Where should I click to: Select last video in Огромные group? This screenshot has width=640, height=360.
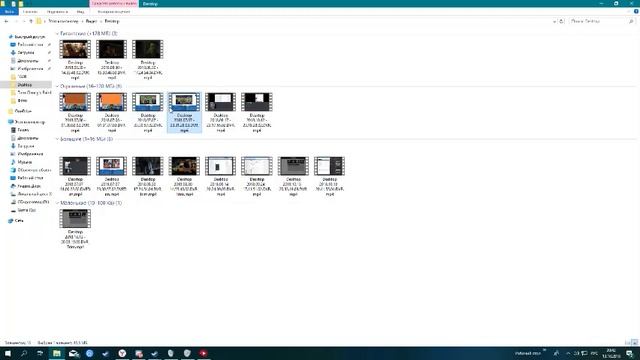pyautogui.click(x=257, y=112)
